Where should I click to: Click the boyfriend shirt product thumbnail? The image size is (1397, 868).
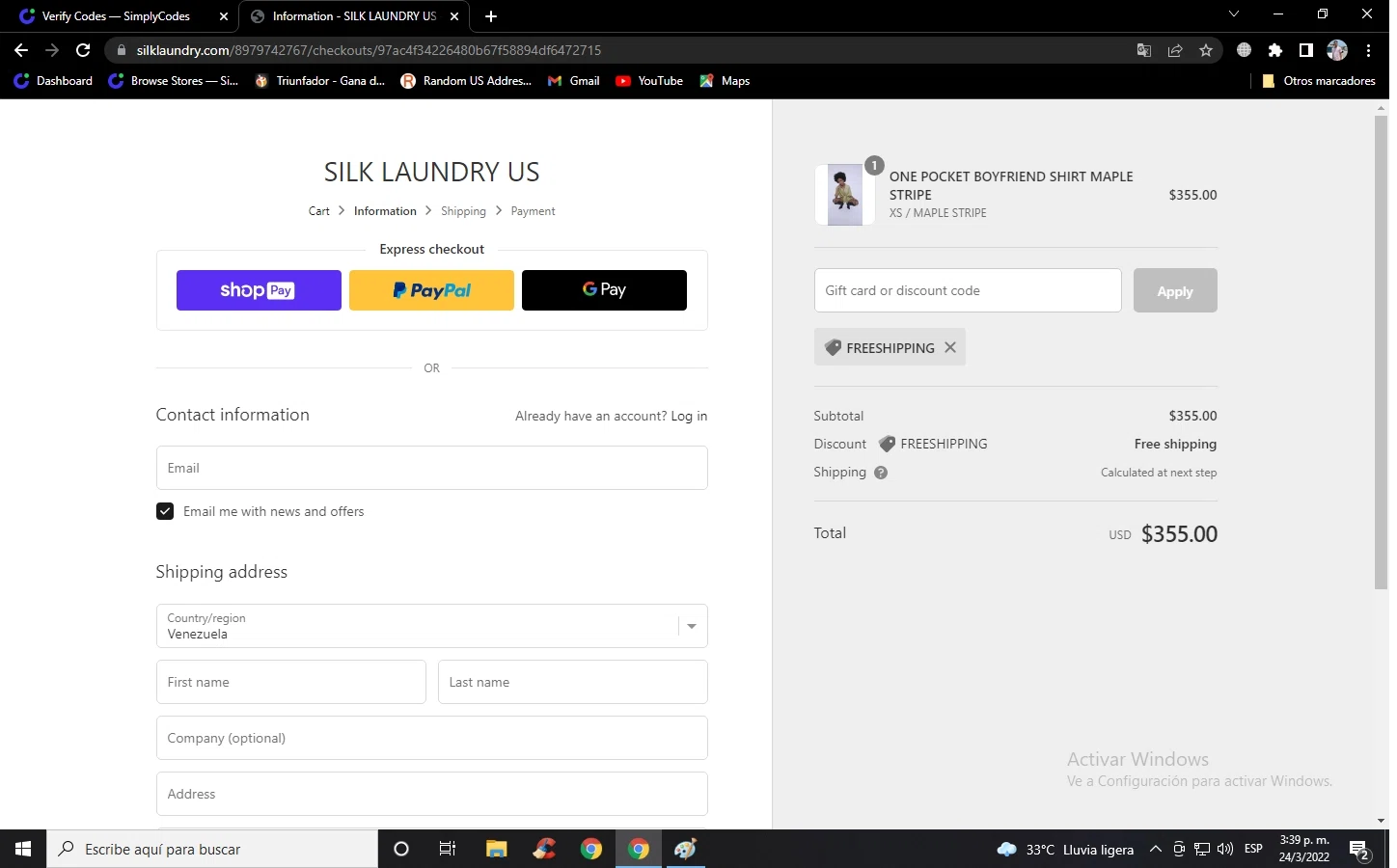coord(845,195)
